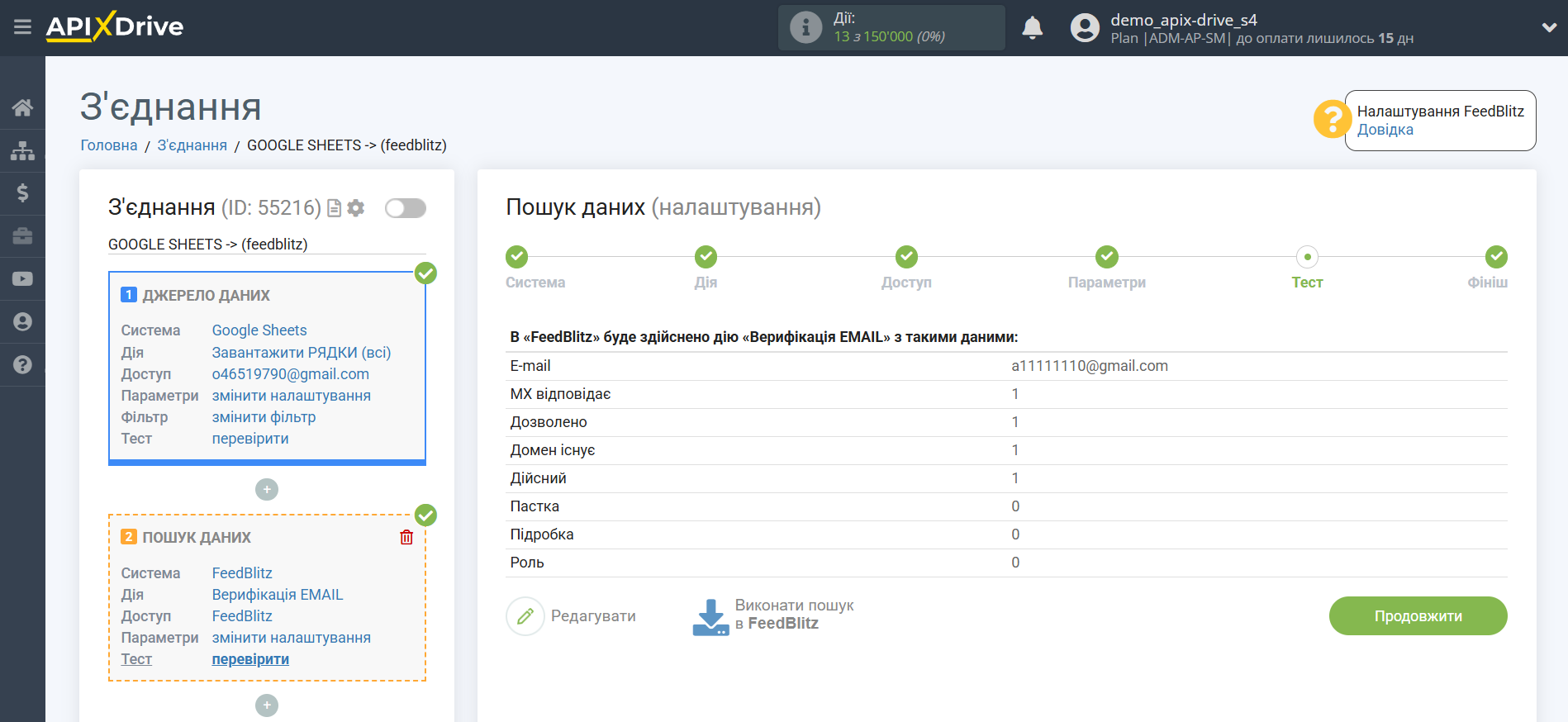The height and width of the screenshot is (722, 1568).
Task: Click змінити налаштування in search block
Action: pos(292,638)
